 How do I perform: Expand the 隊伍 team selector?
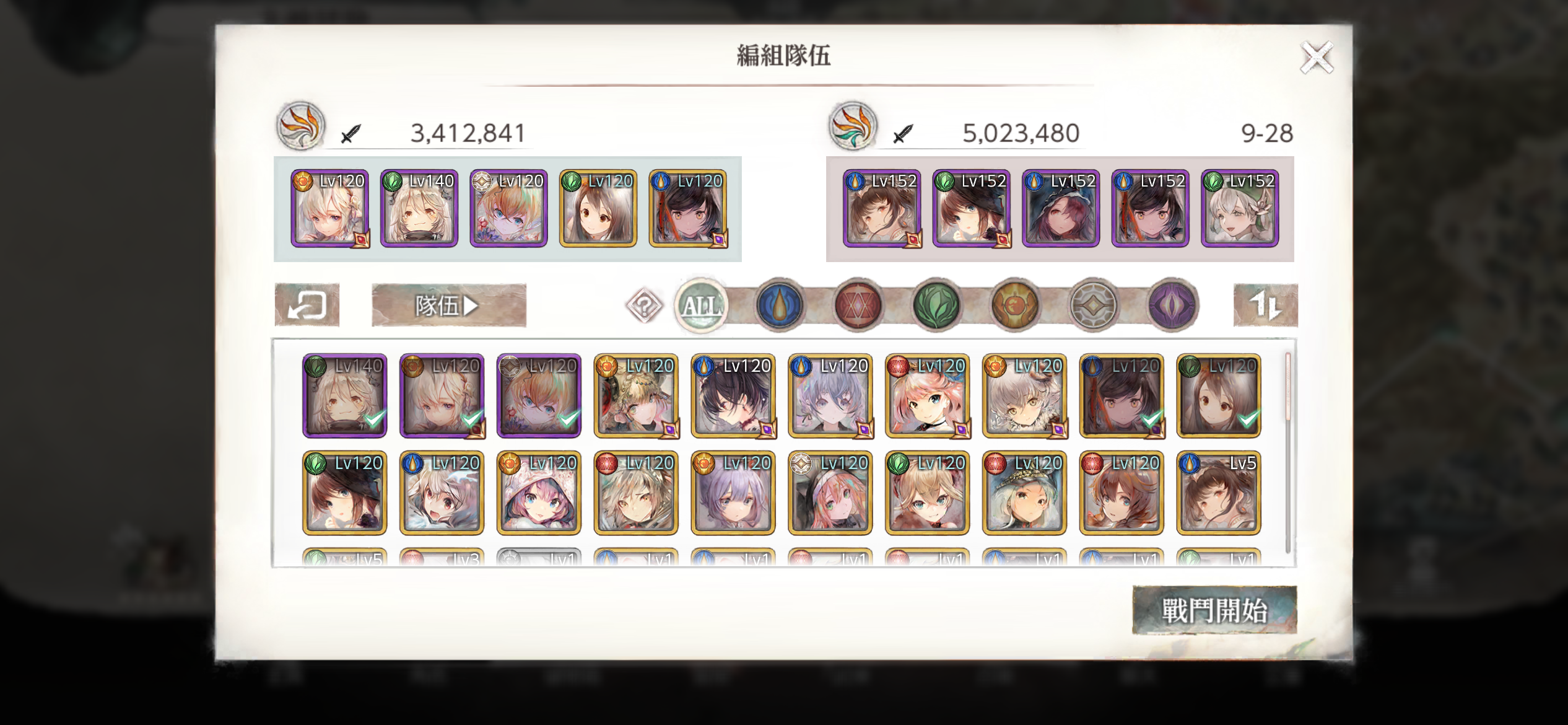coord(449,305)
